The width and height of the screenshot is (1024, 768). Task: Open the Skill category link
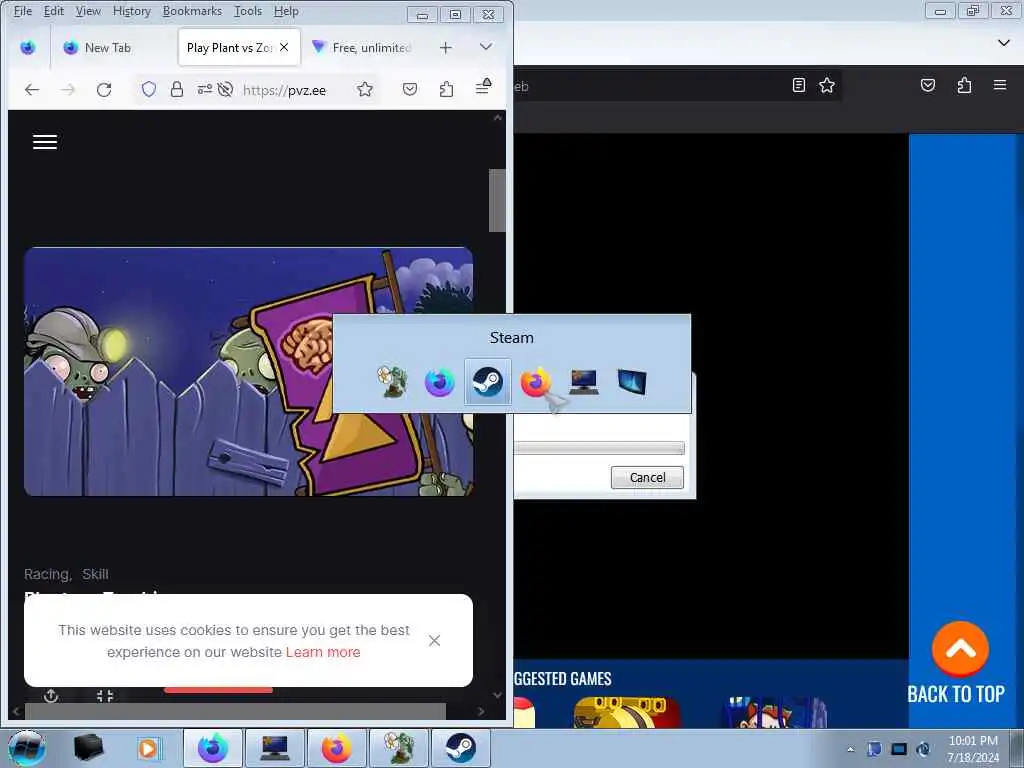(95, 574)
